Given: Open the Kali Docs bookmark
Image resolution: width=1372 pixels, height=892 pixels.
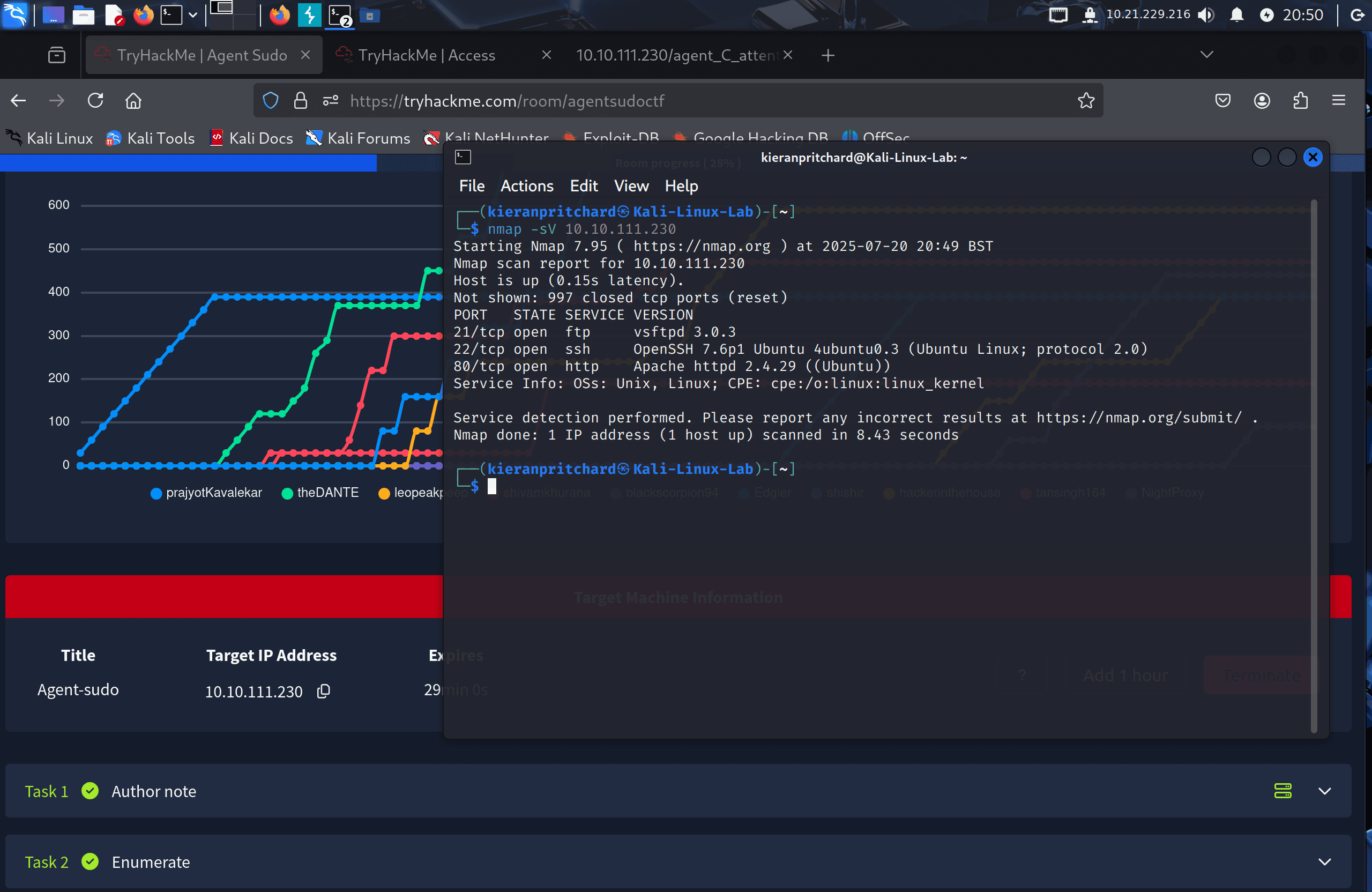Looking at the screenshot, I should click(x=251, y=138).
